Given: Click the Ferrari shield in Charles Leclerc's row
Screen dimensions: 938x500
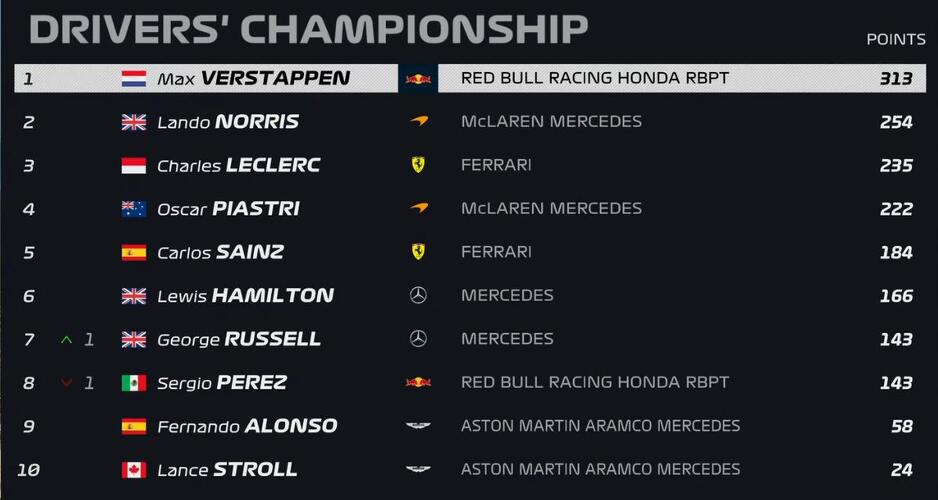Looking at the screenshot, I should coord(418,165).
